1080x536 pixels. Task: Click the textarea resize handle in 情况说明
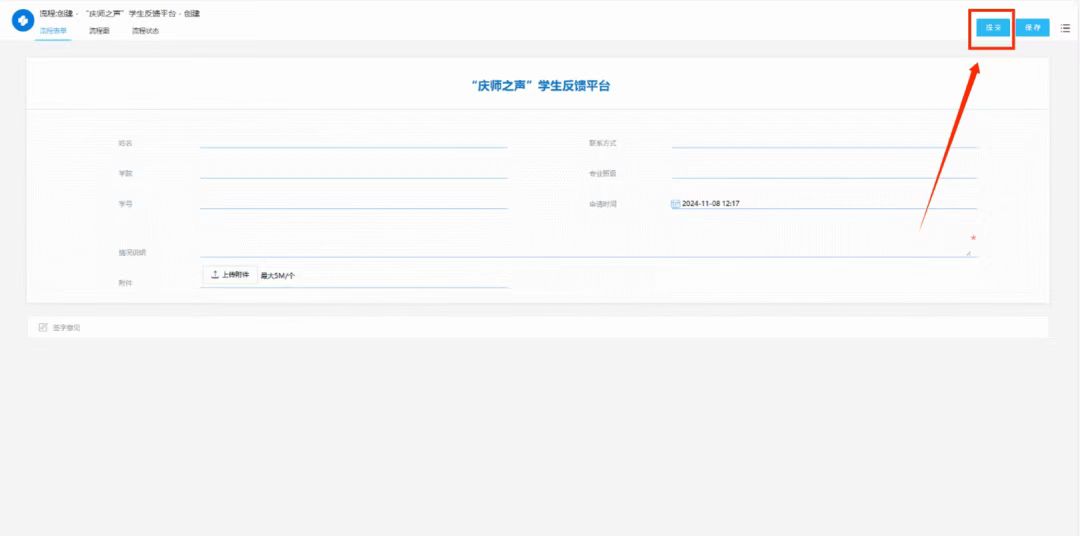tap(968, 253)
